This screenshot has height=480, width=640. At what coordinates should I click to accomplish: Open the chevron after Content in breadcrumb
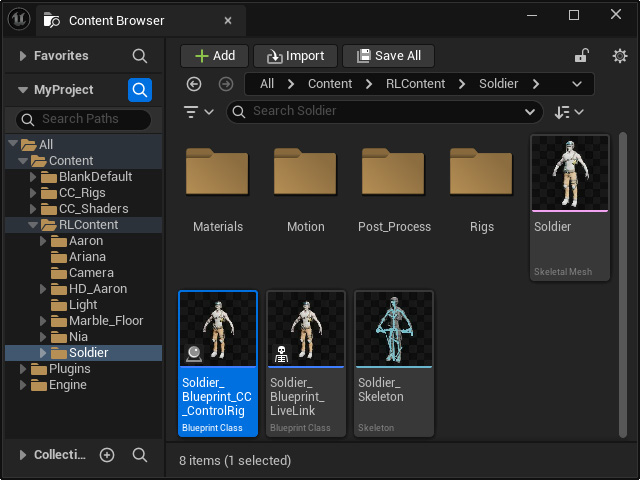[x=369, y=84]
